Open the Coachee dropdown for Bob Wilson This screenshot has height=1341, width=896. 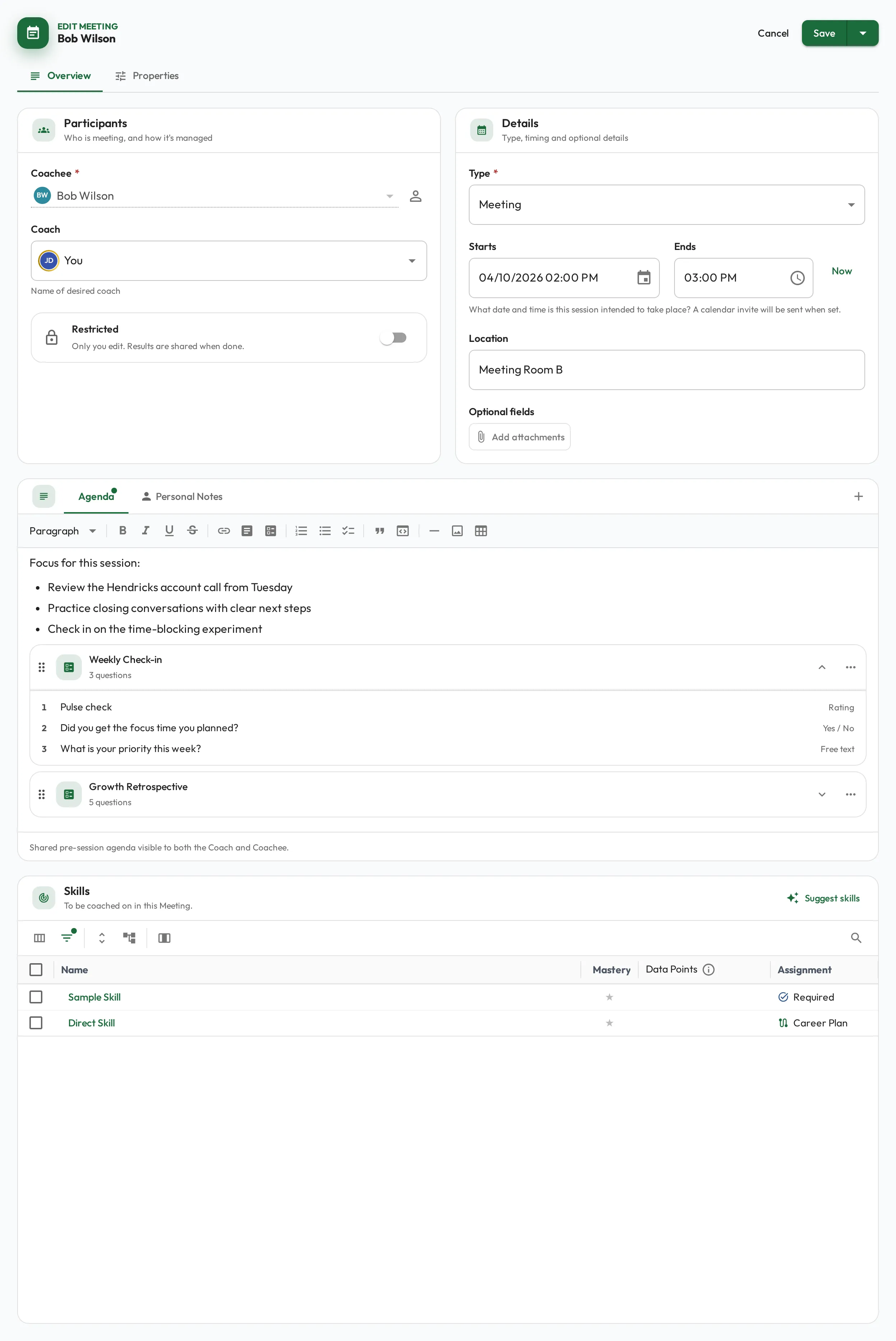214,196
